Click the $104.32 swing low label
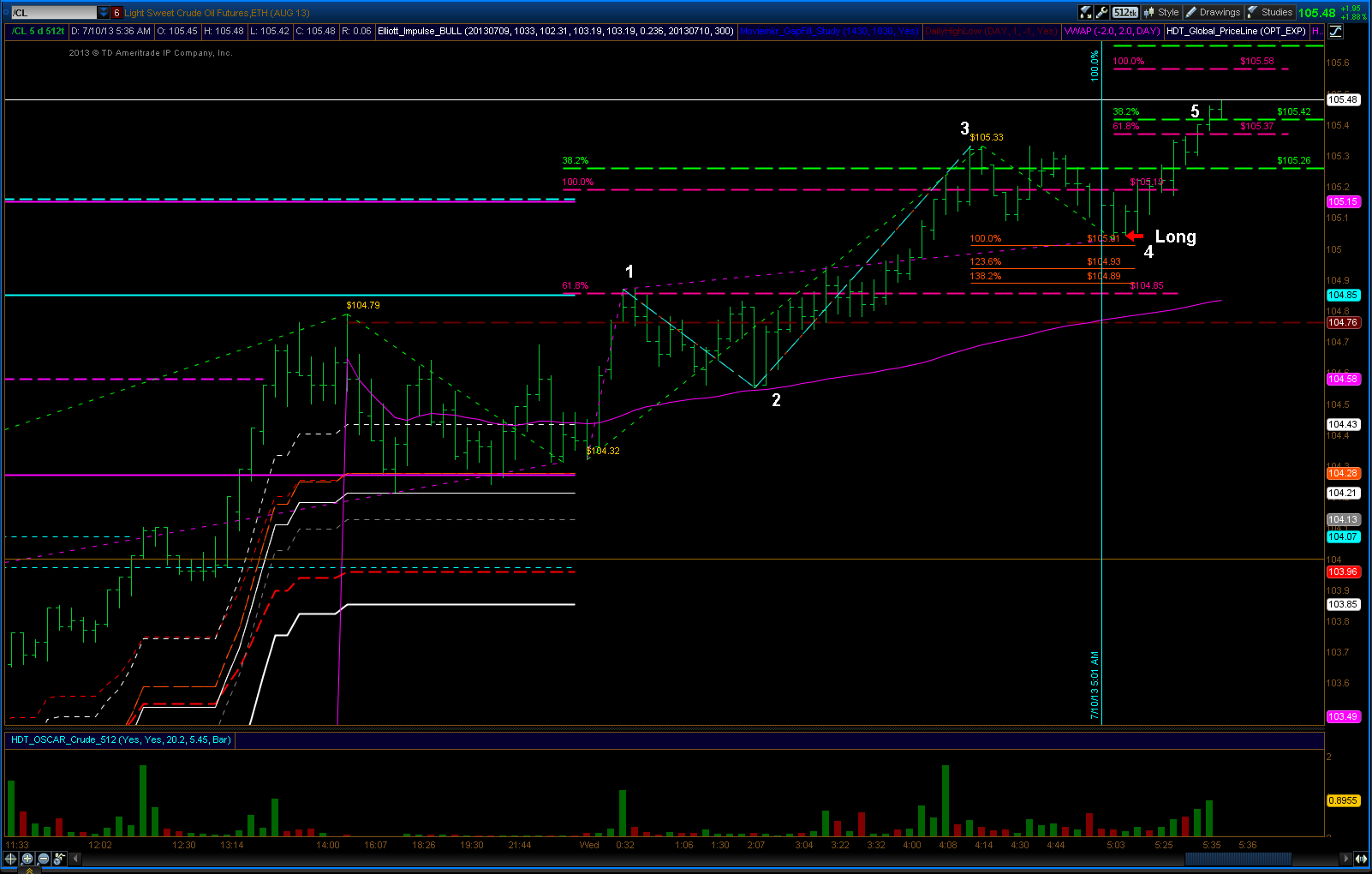The image size is (1372, 874). [603, 451]
